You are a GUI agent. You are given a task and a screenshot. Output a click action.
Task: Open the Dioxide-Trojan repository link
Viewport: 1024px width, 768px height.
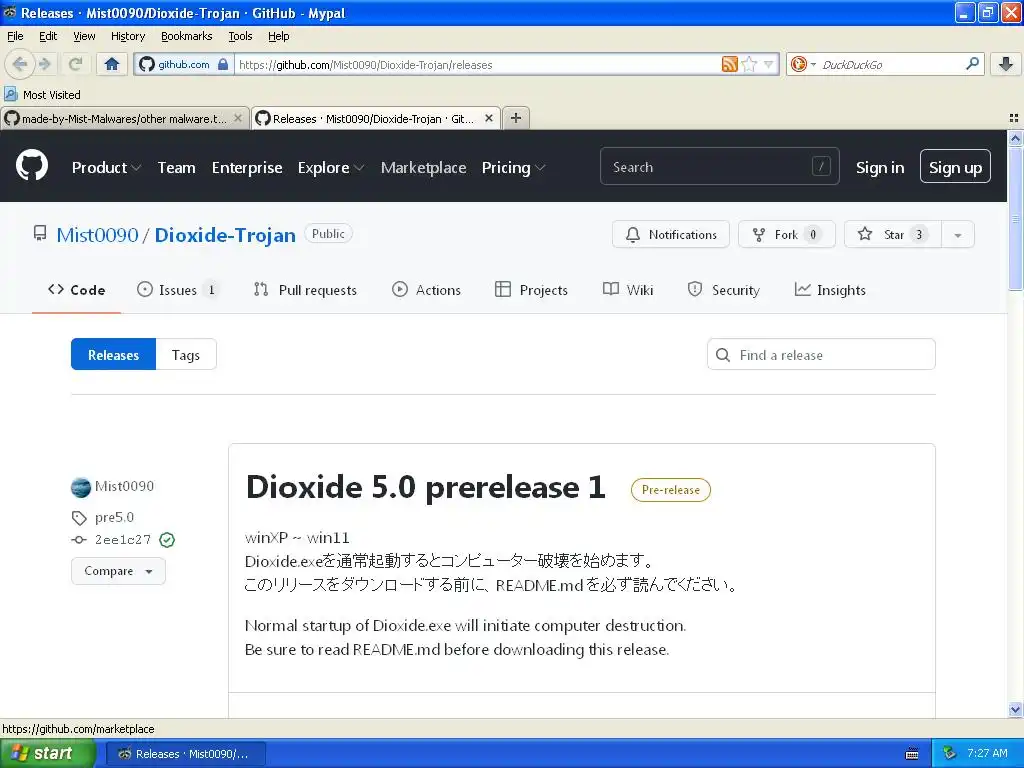tap(225, 235)
